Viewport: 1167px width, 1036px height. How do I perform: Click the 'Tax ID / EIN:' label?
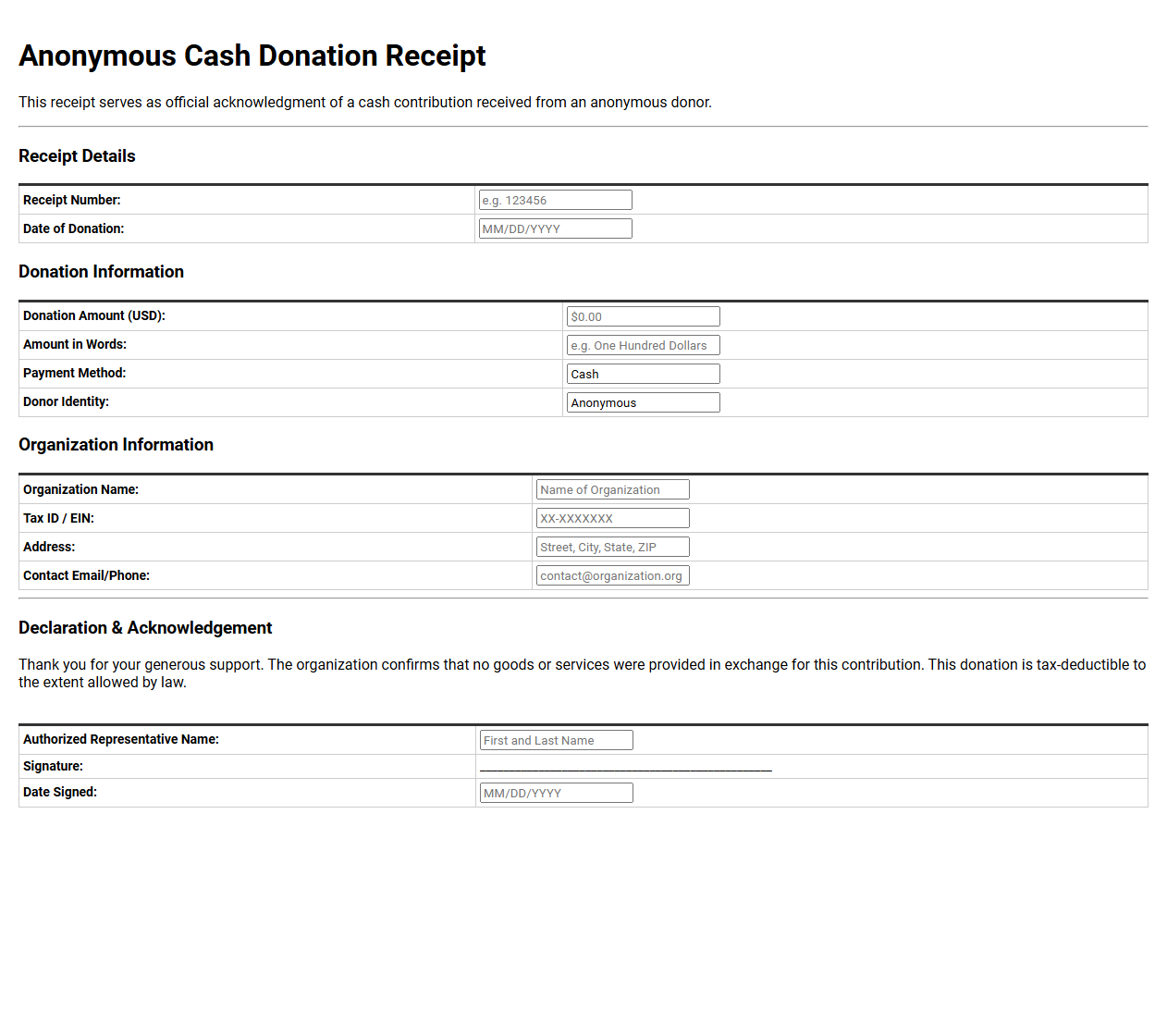tap(58, 518)
